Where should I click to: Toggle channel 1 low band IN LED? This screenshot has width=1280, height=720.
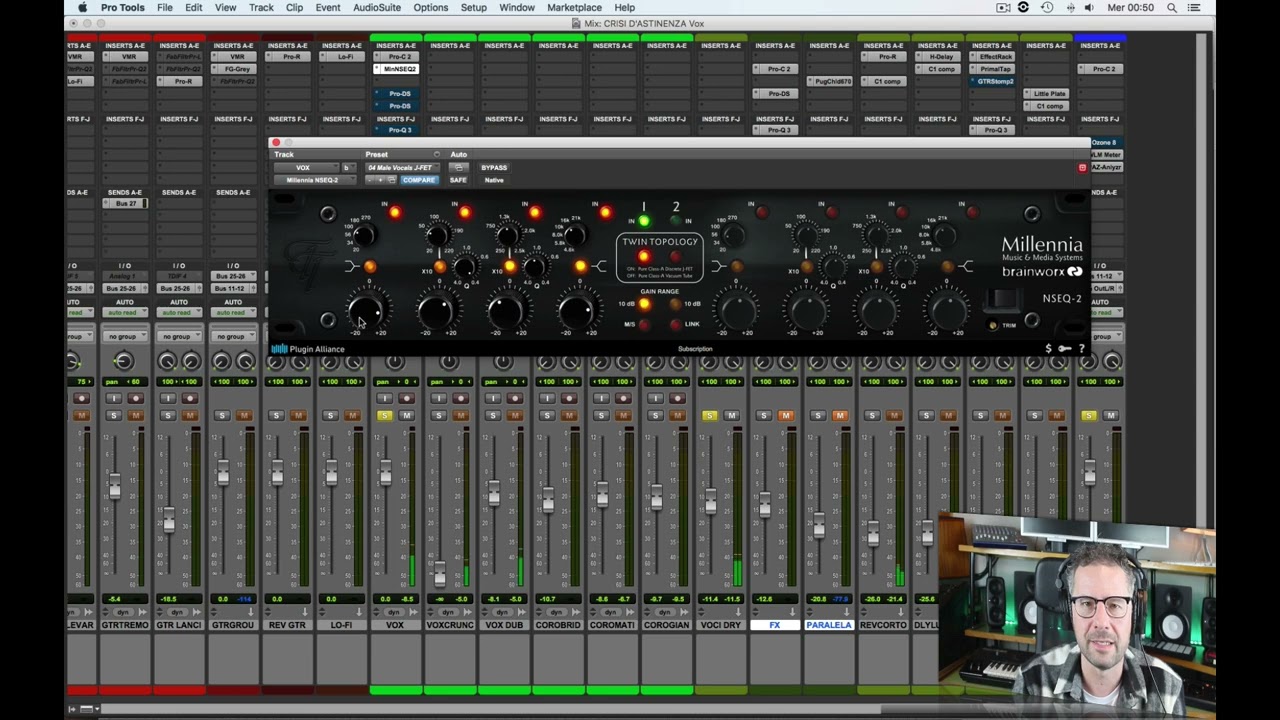tap(395, 212)
